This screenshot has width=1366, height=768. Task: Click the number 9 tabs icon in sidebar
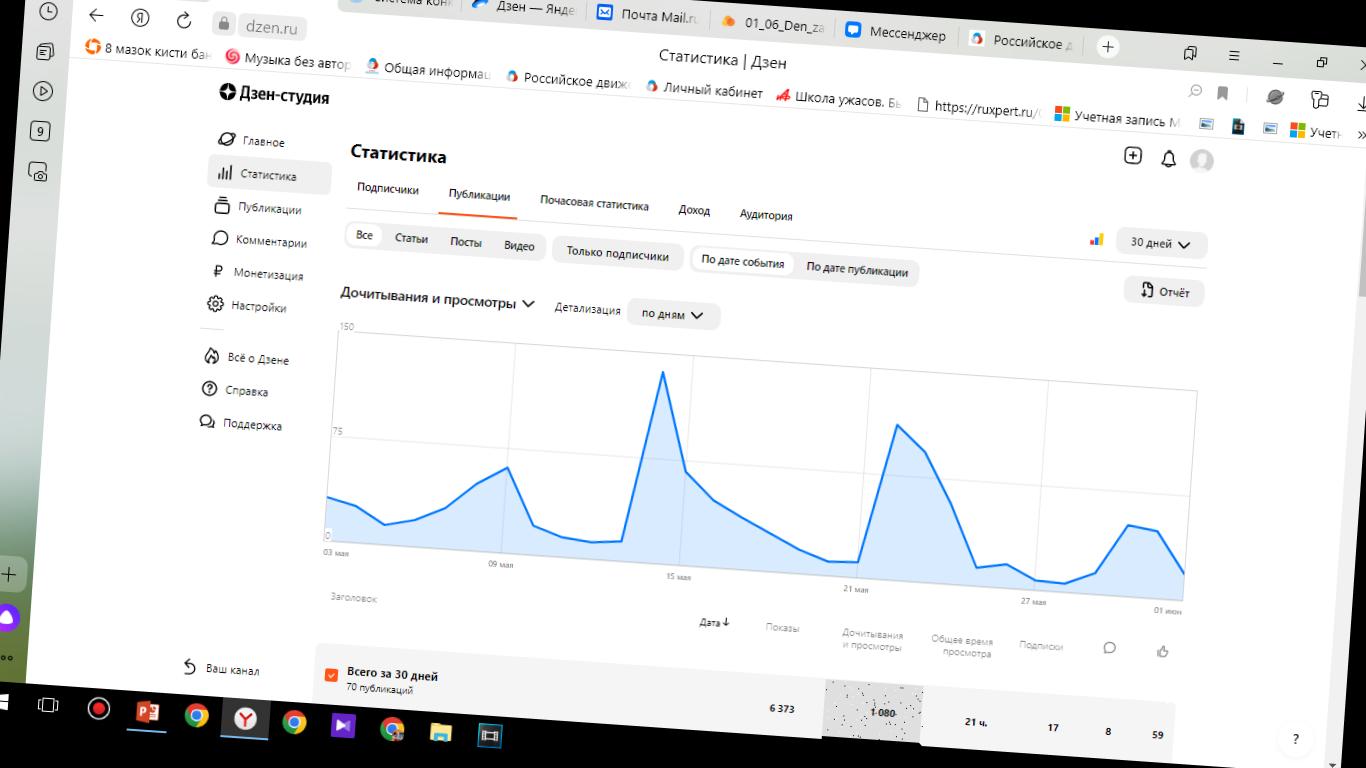coord(40,131)
